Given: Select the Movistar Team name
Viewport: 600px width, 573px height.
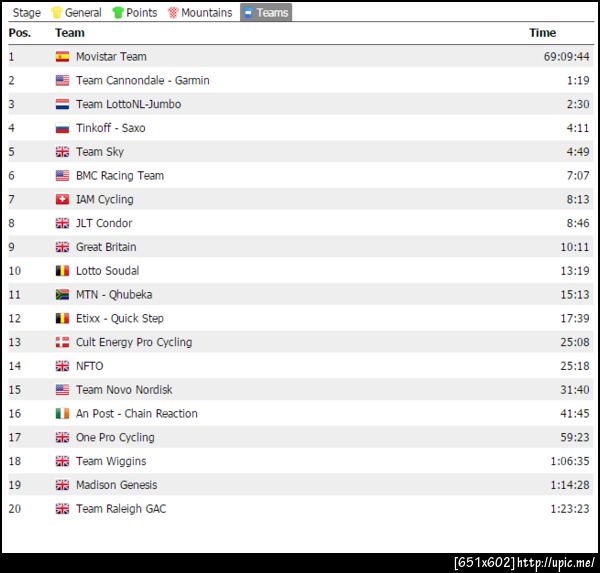Looking at the screenshot, I should (111, 57).
